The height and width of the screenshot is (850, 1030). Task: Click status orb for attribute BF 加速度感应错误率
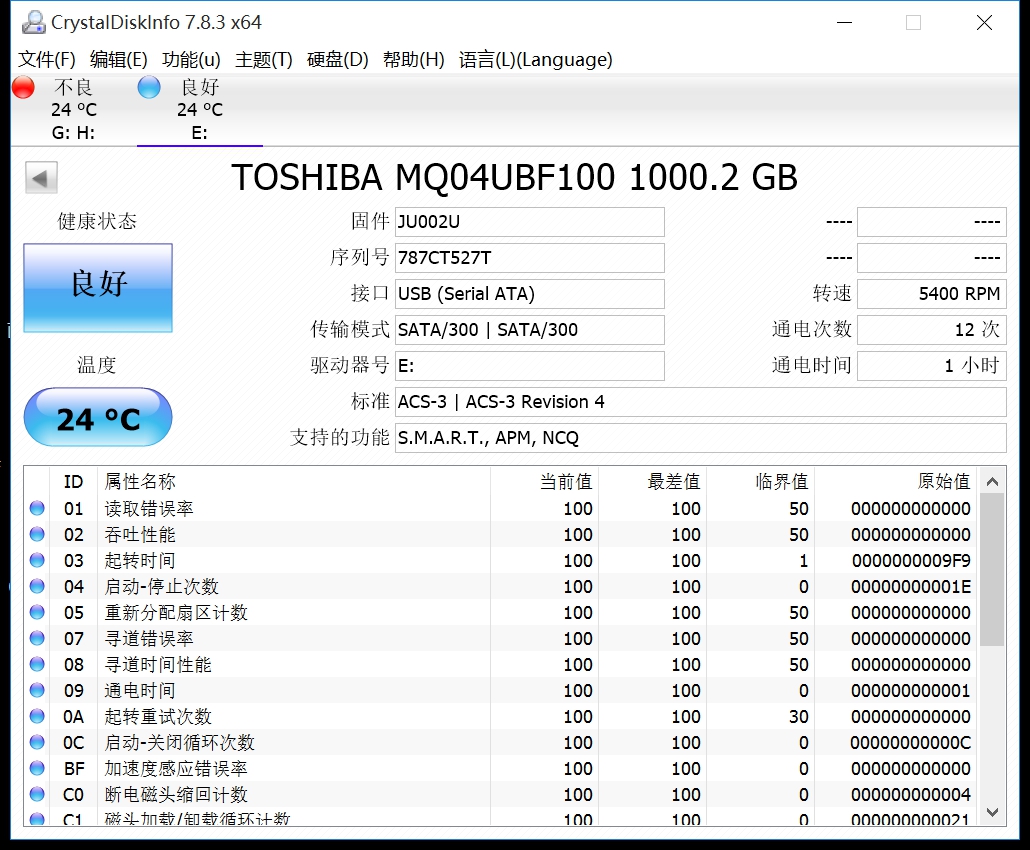click(37, 768)
